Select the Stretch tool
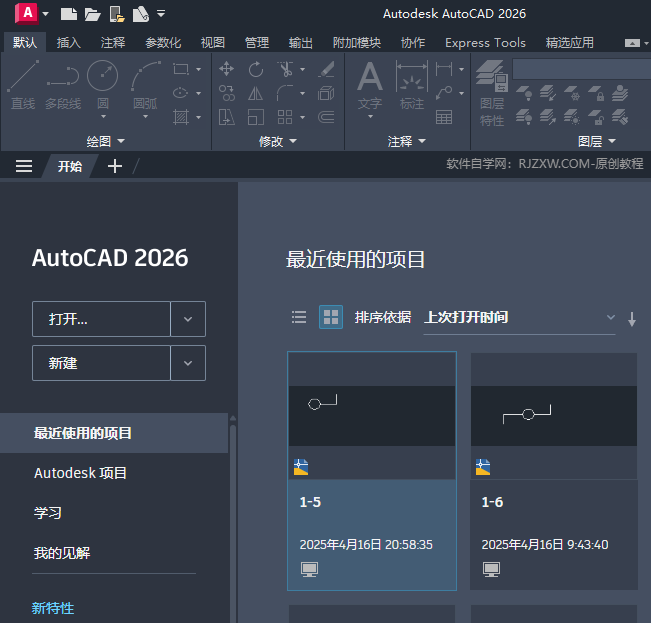The image size is (651, 623). (x=227, y=117)
